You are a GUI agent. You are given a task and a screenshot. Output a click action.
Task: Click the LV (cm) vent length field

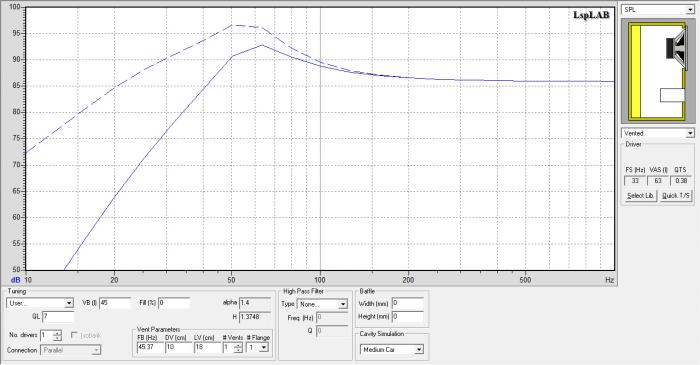tap(208, 348)
